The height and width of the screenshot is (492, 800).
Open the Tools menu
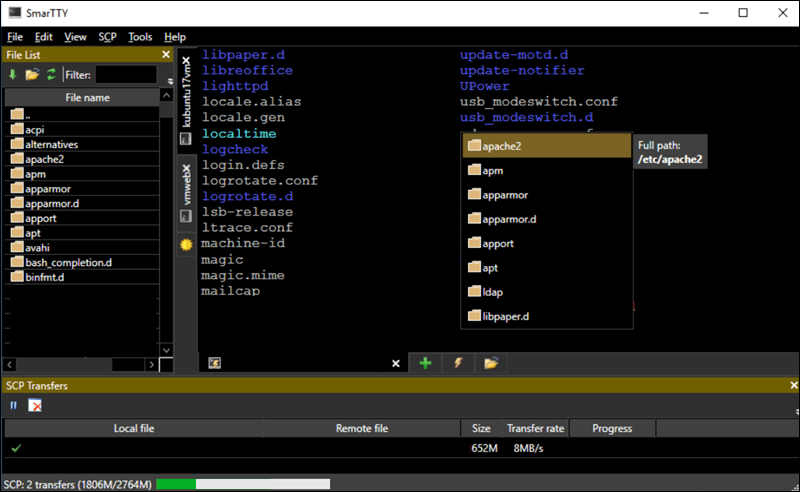[140, 37]
